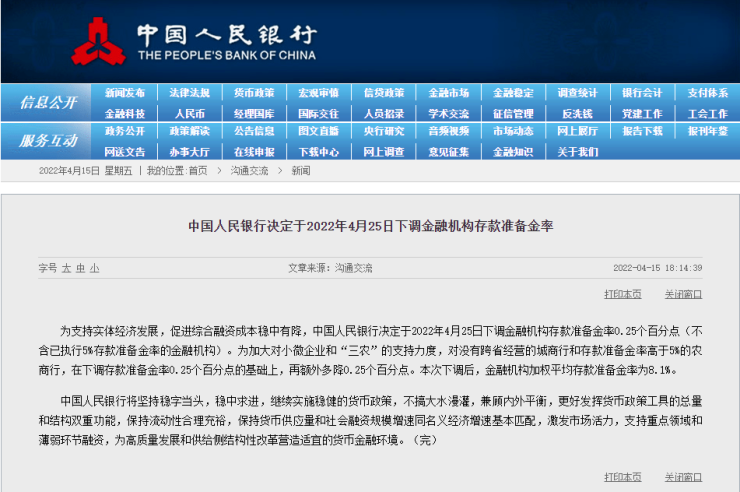Select 在线申报 menu entry

pos(254,152)
